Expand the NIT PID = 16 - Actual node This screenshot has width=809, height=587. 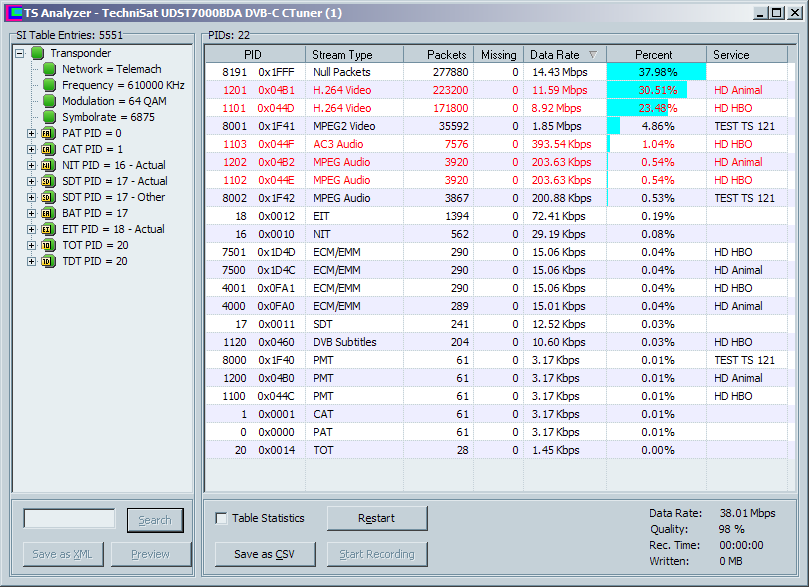coord(31,165)
